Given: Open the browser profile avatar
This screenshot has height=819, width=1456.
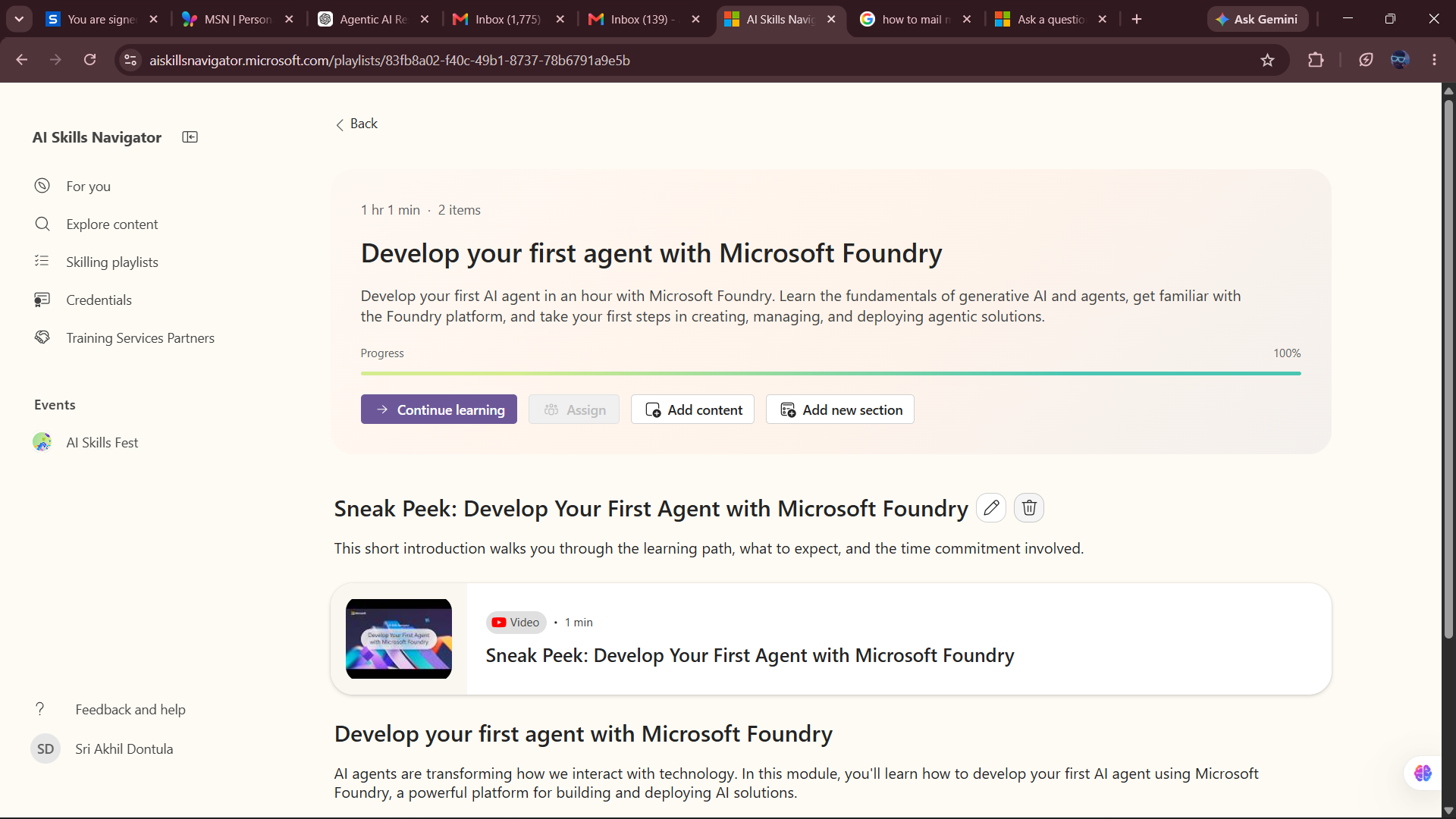Looking at the screenshot, I should pos(1400,60).
